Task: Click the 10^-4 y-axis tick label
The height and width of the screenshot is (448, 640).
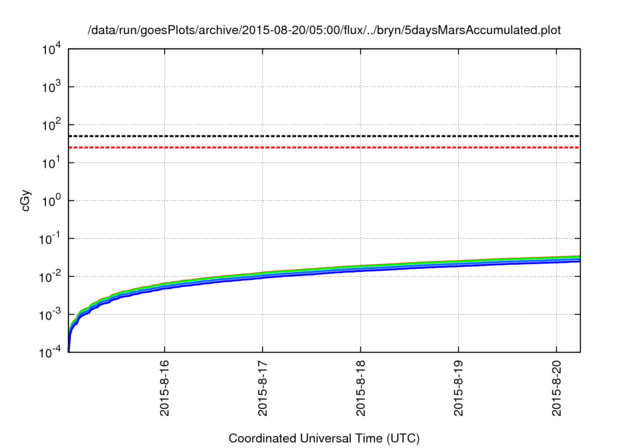Action: pyautogui.click(x=50, y=352)
